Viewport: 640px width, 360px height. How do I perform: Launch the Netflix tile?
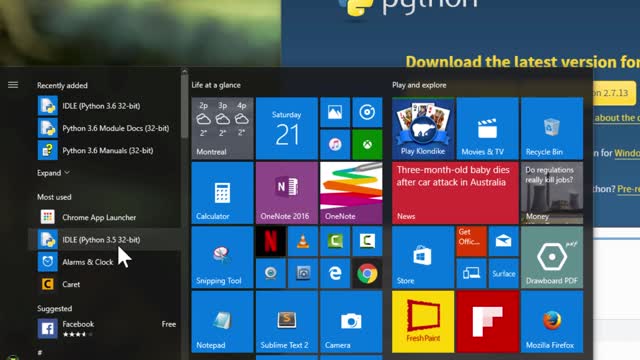pos(271,241)
